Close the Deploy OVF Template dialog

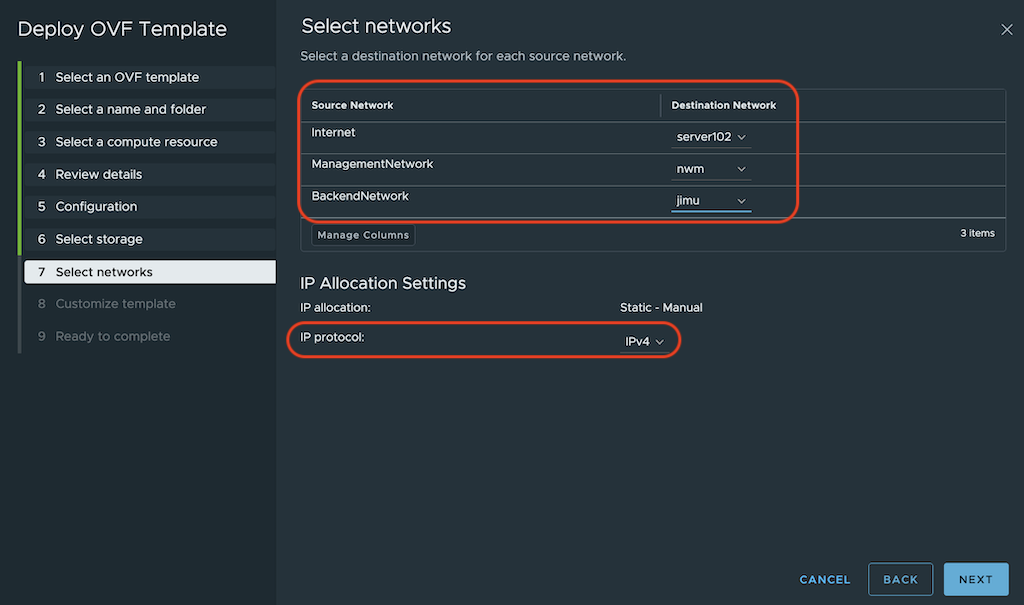coord(1007,30)
